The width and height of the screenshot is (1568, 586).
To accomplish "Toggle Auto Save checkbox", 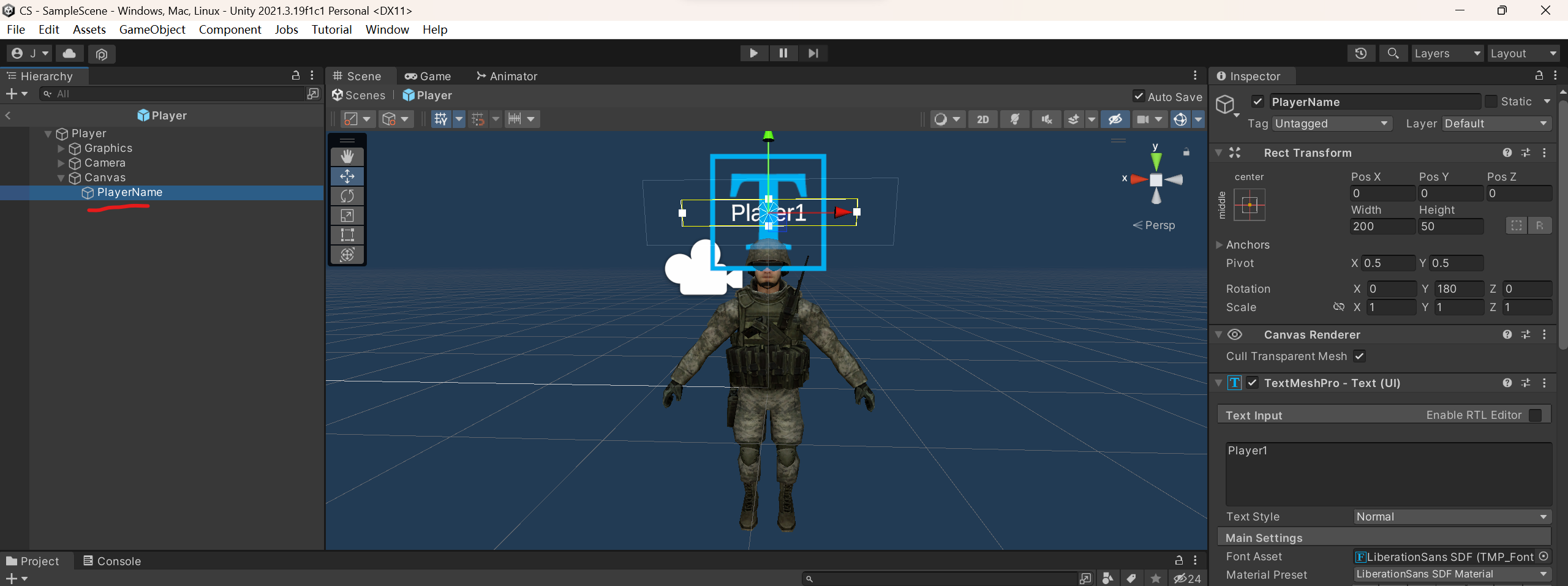I will pos(1139,96).
